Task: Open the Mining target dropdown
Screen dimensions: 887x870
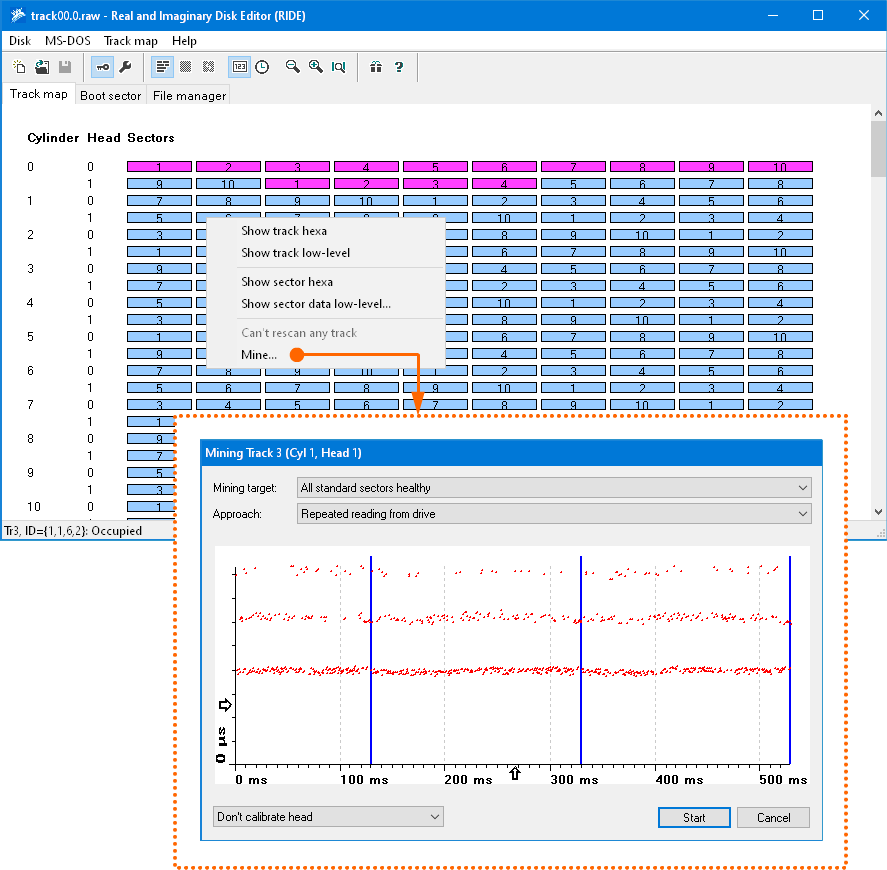Action: coord(554,488)
